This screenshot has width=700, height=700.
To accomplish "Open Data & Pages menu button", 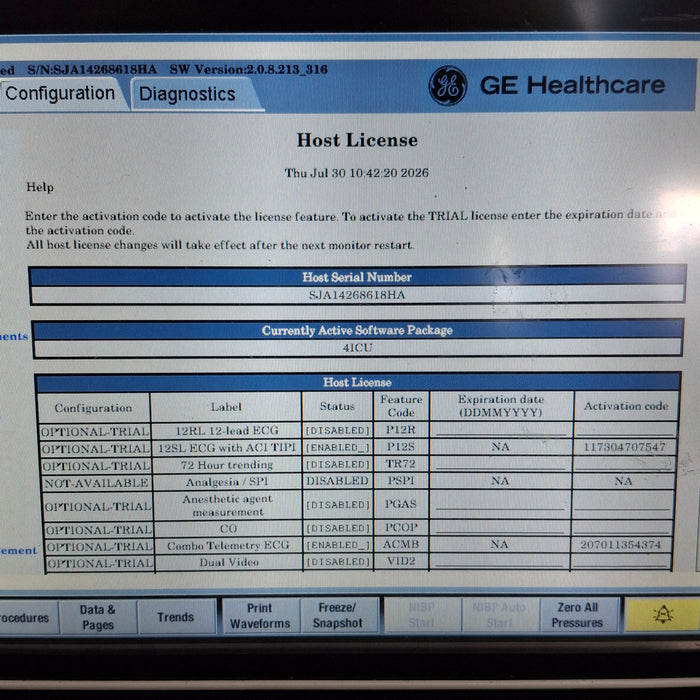I will point(98,617).
